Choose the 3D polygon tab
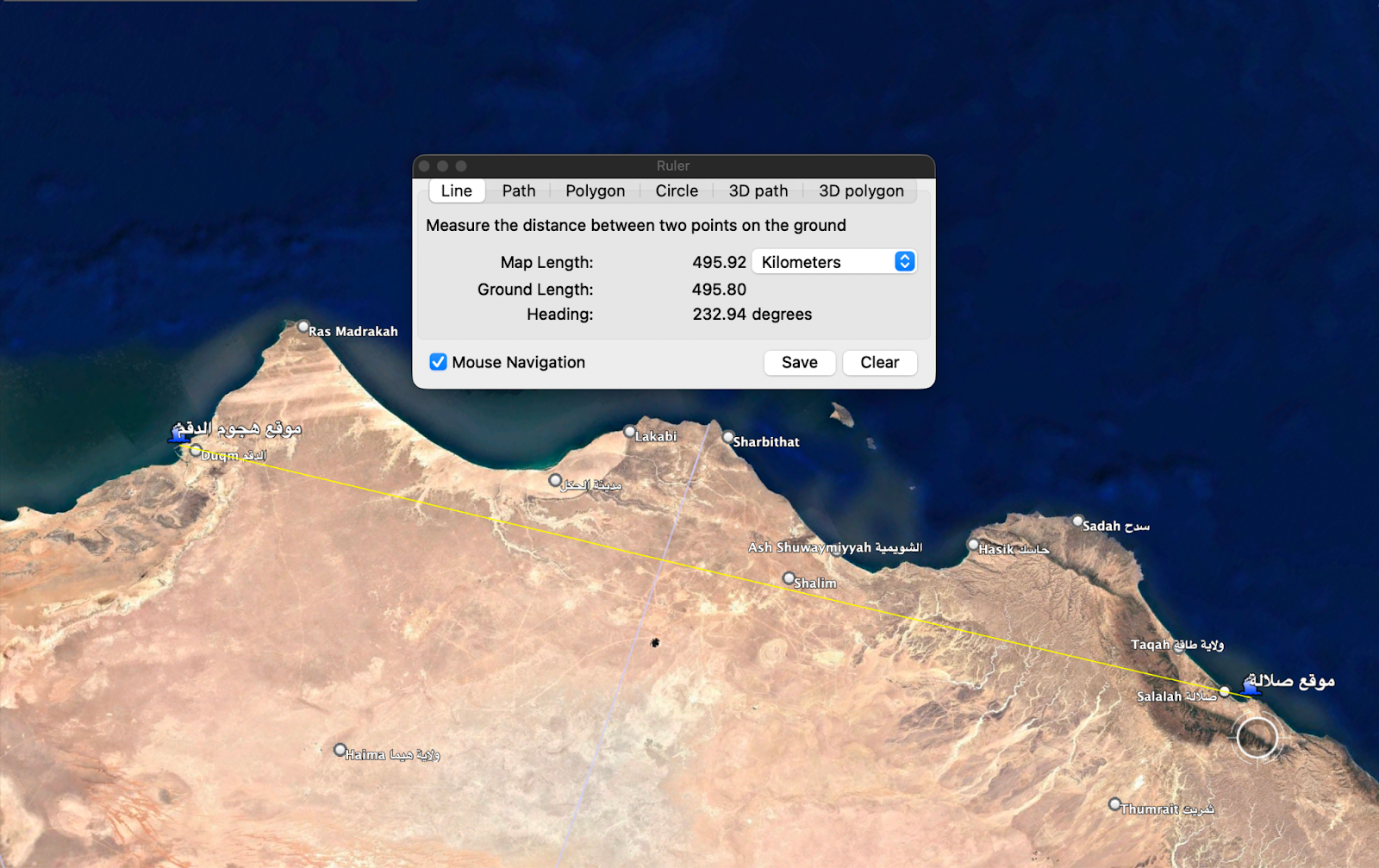Screen dimensions: 1379x868 click(861, 190)
